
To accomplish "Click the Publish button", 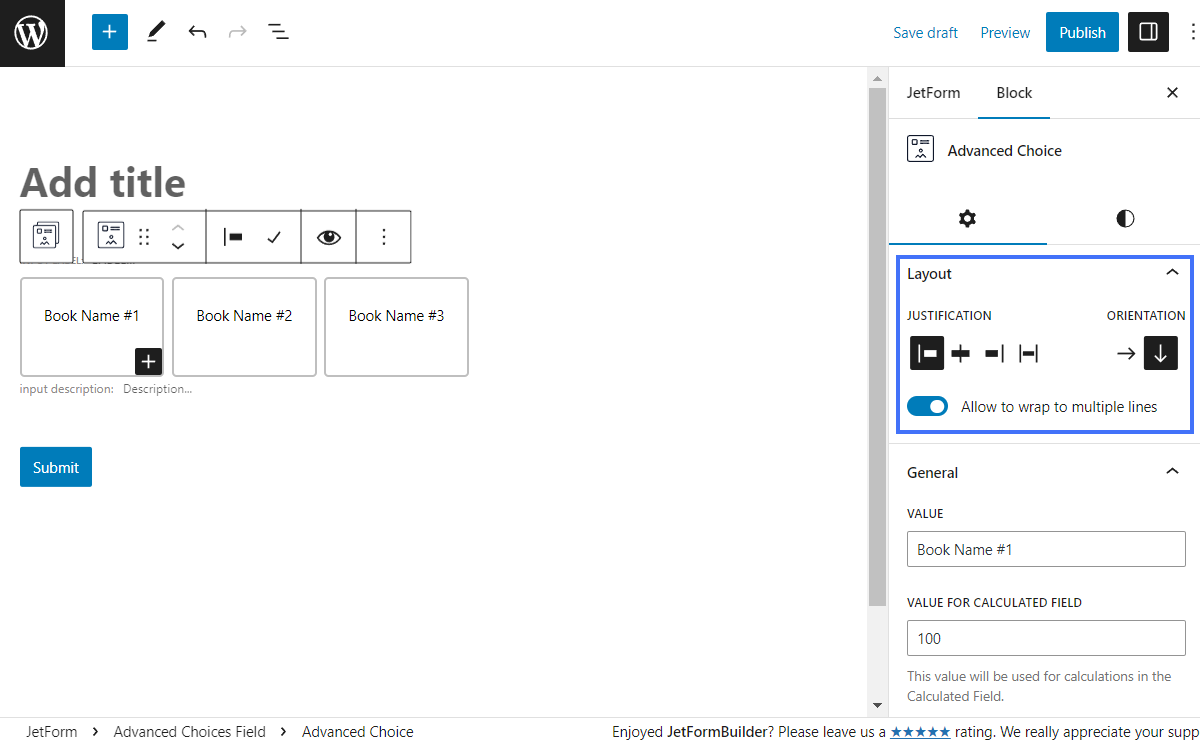I will coord(1082,32).
